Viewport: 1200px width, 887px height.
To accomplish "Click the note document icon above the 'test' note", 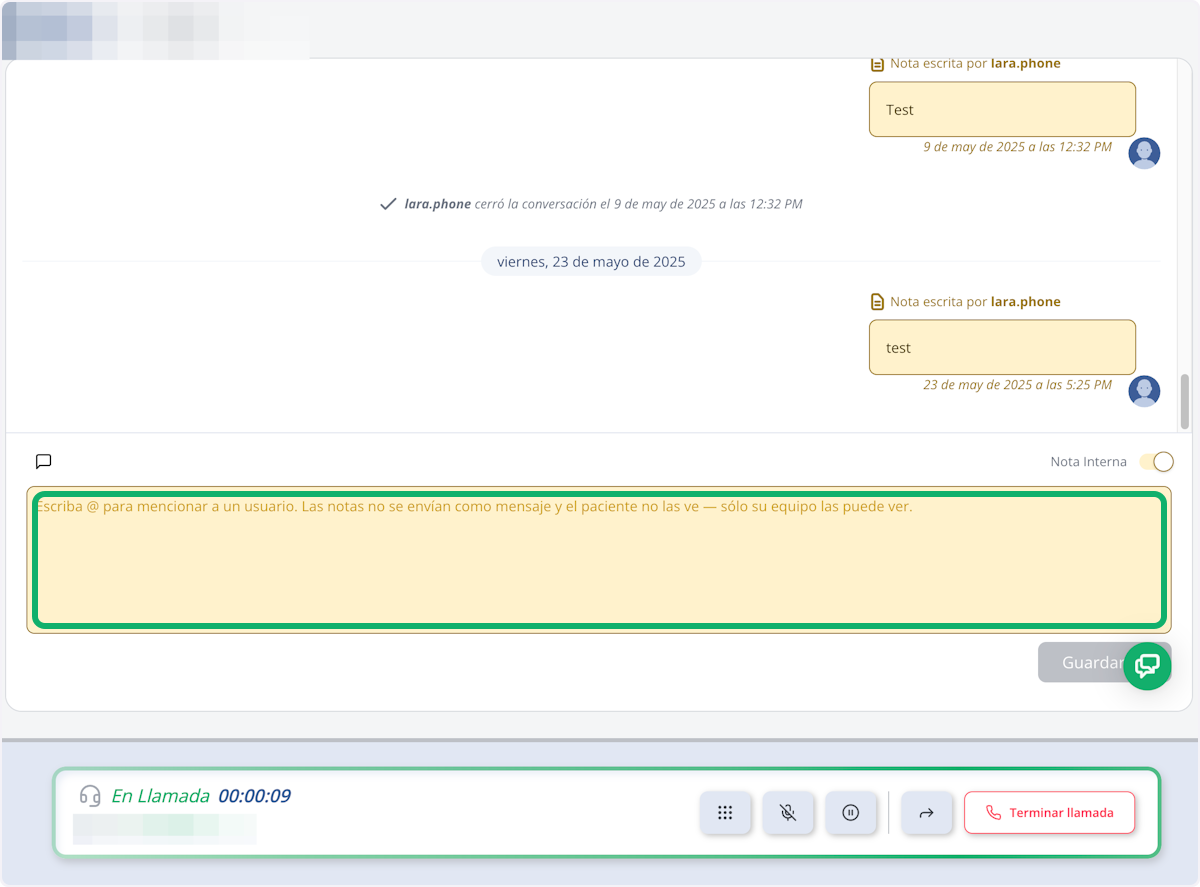I will [877, 301].
